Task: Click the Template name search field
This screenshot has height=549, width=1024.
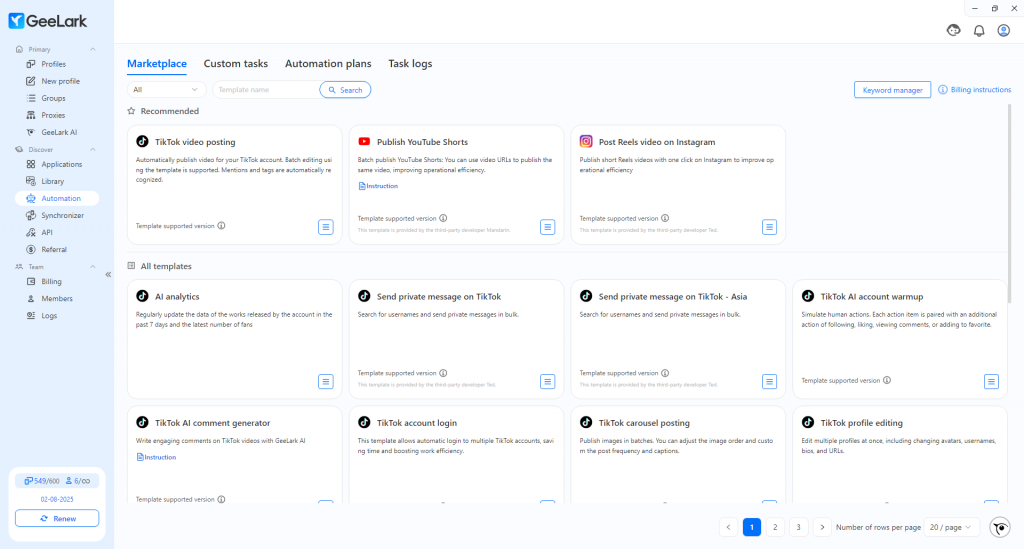Action: 266,89
